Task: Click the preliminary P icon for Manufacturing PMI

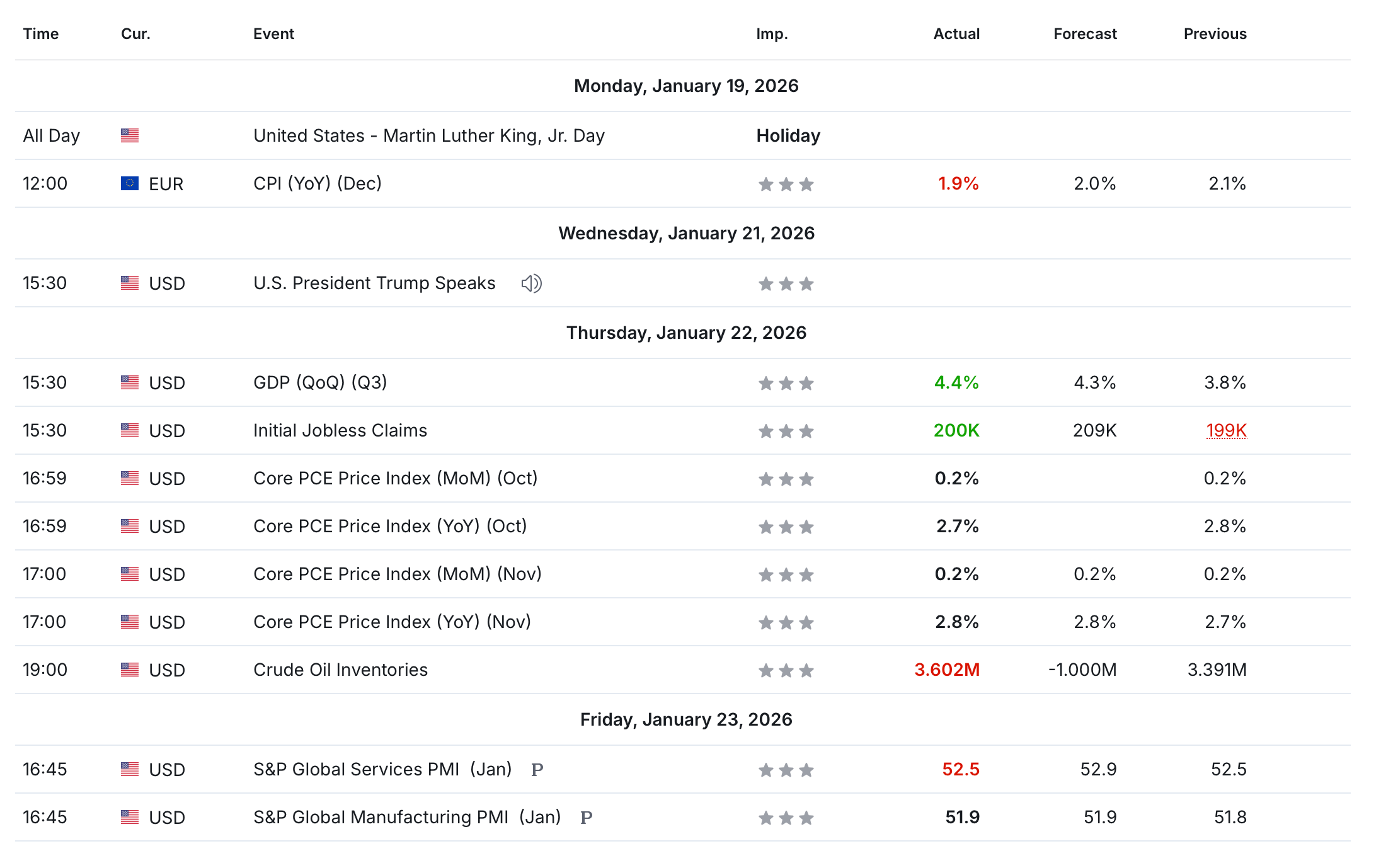Action: coord(586,818)
